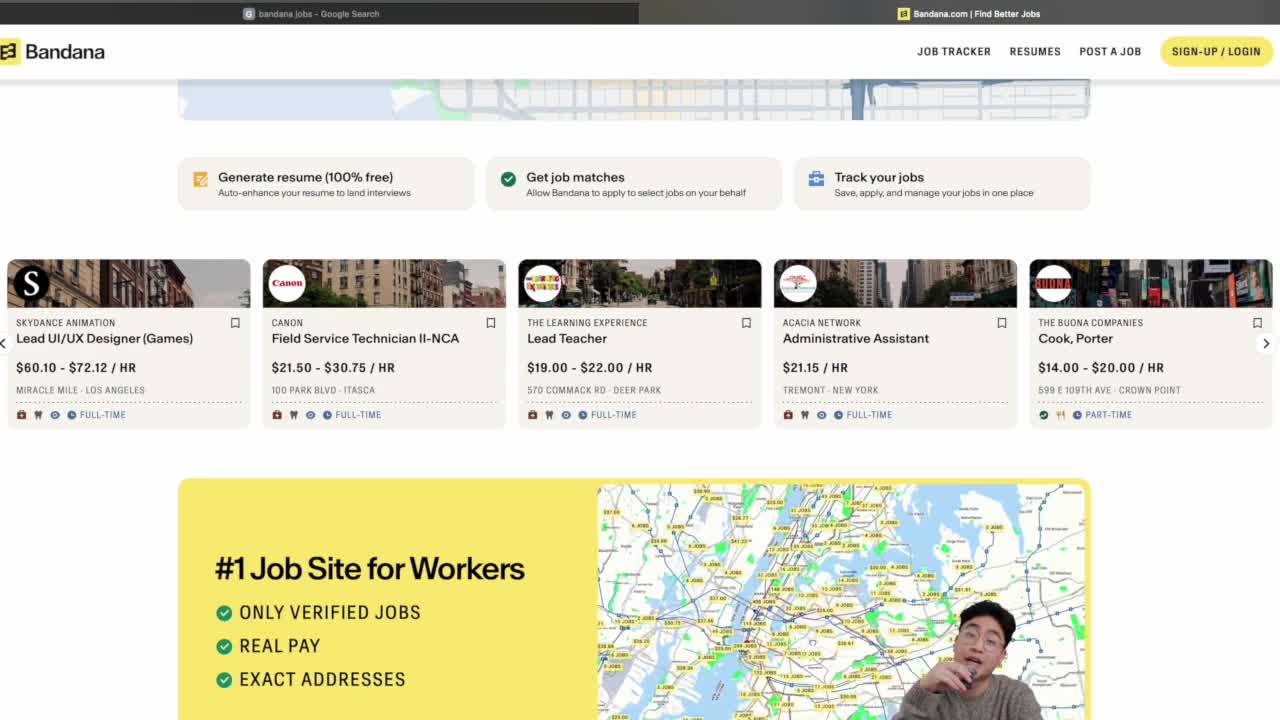
Task: Click the Canon company logo
Action: pos(287,283)
